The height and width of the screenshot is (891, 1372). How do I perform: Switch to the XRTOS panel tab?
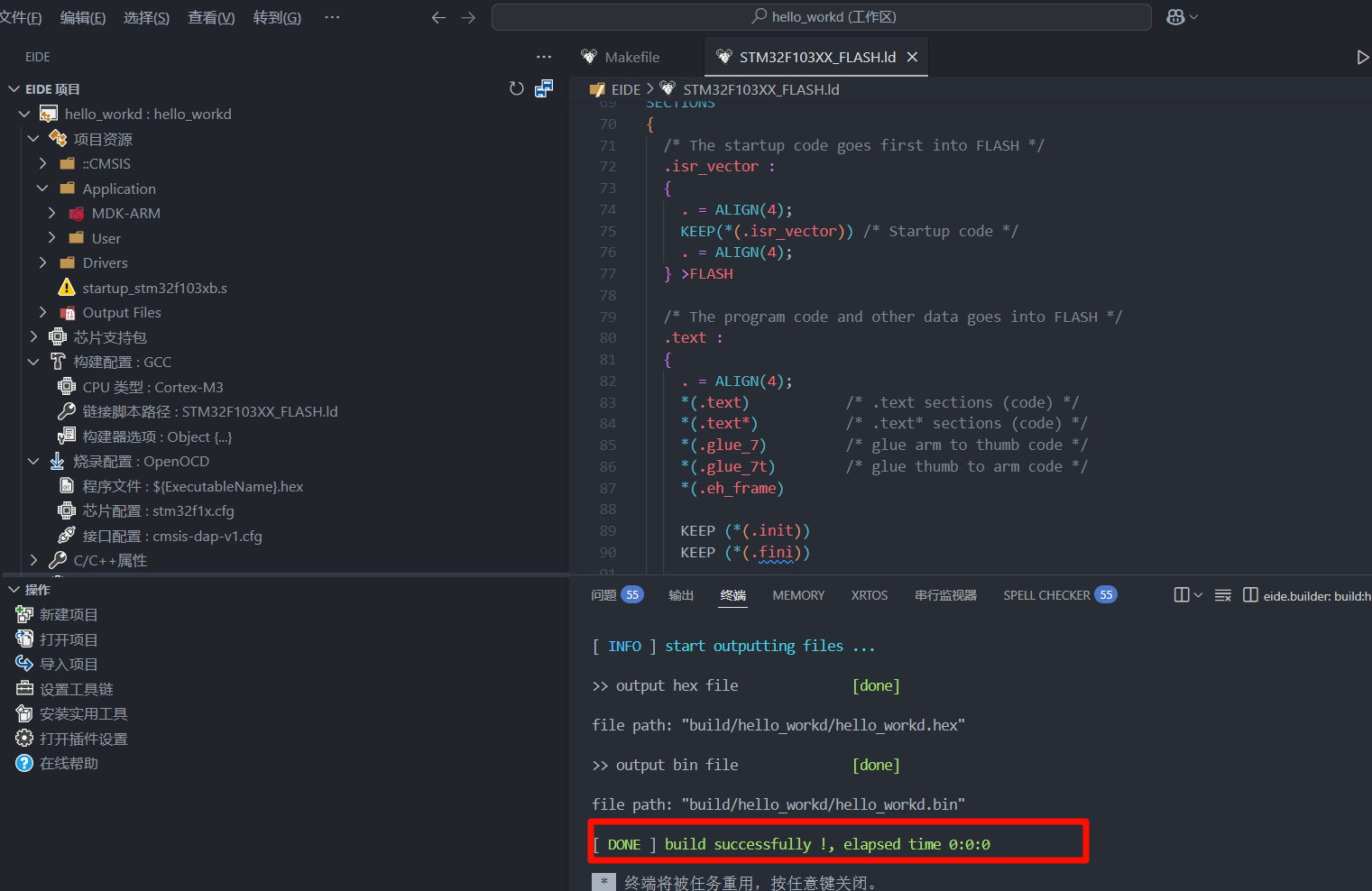coord(870,595)
